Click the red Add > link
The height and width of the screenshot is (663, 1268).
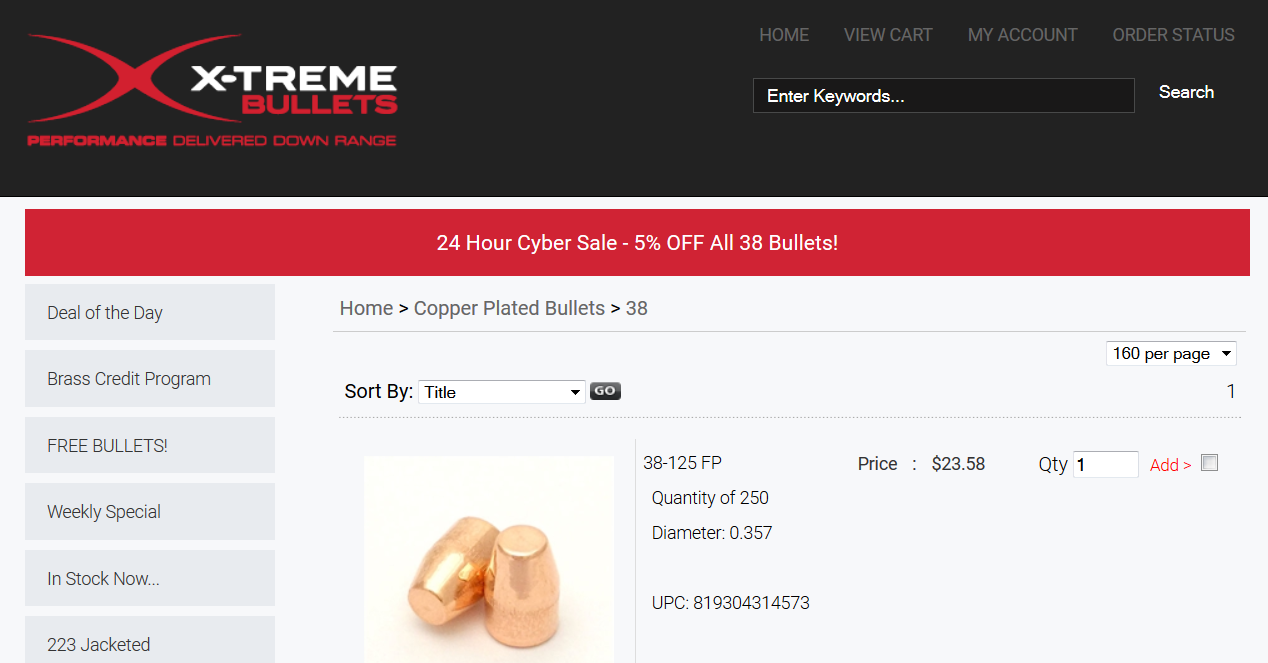(x=1170, y=465)
